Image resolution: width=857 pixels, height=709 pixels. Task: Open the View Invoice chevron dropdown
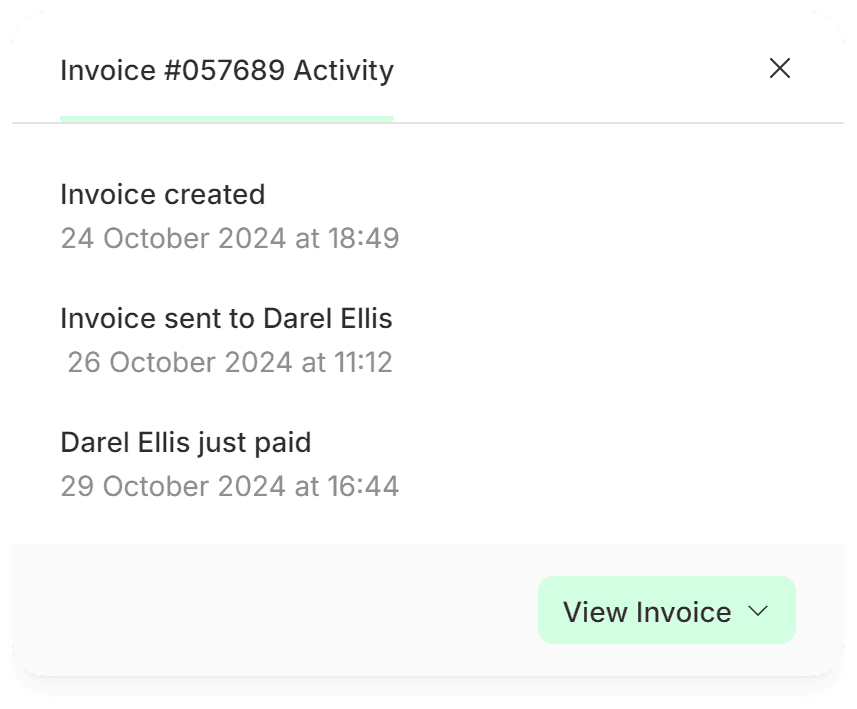[758, 611]
